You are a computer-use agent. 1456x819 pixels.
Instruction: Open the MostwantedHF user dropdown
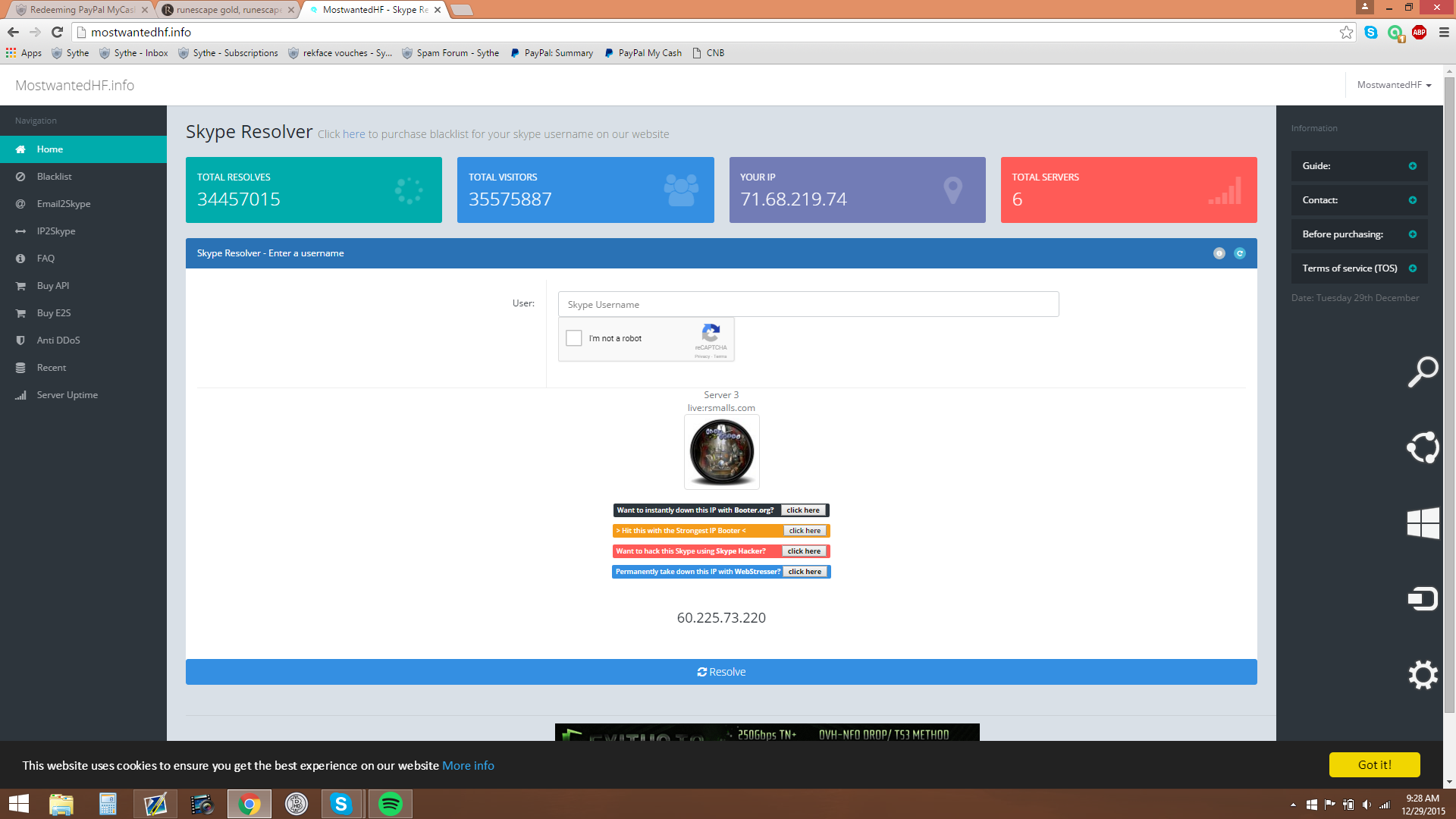[x=1394, y=85]
